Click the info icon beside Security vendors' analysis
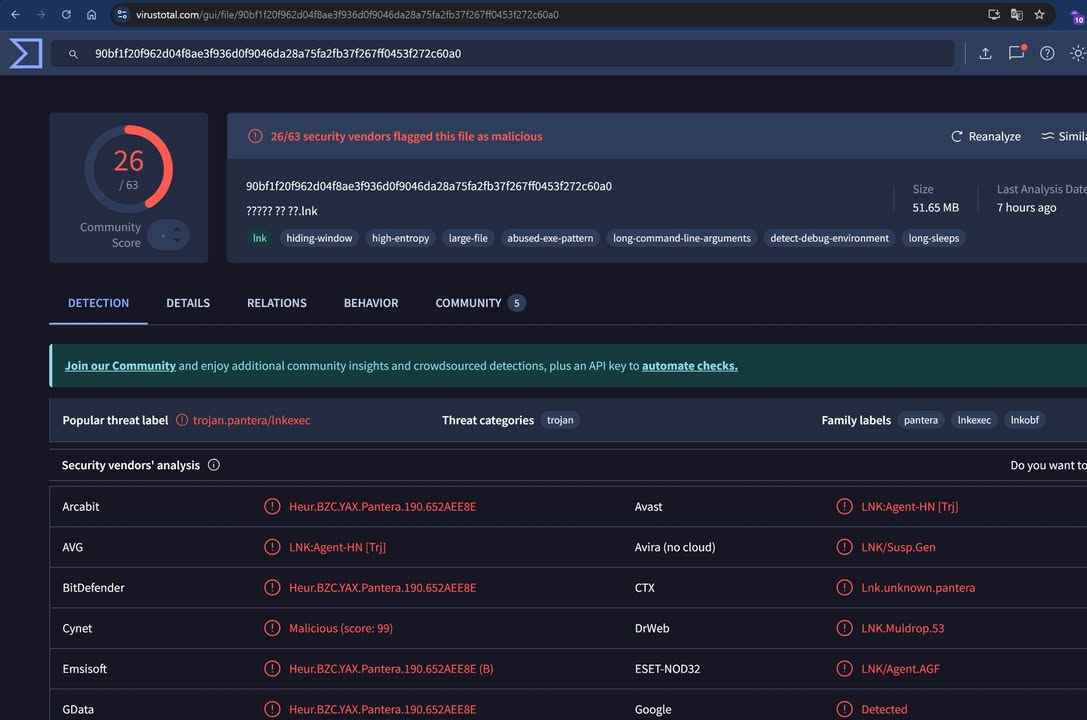Screen dimensions: 1087x720 [x=213, y=465]
